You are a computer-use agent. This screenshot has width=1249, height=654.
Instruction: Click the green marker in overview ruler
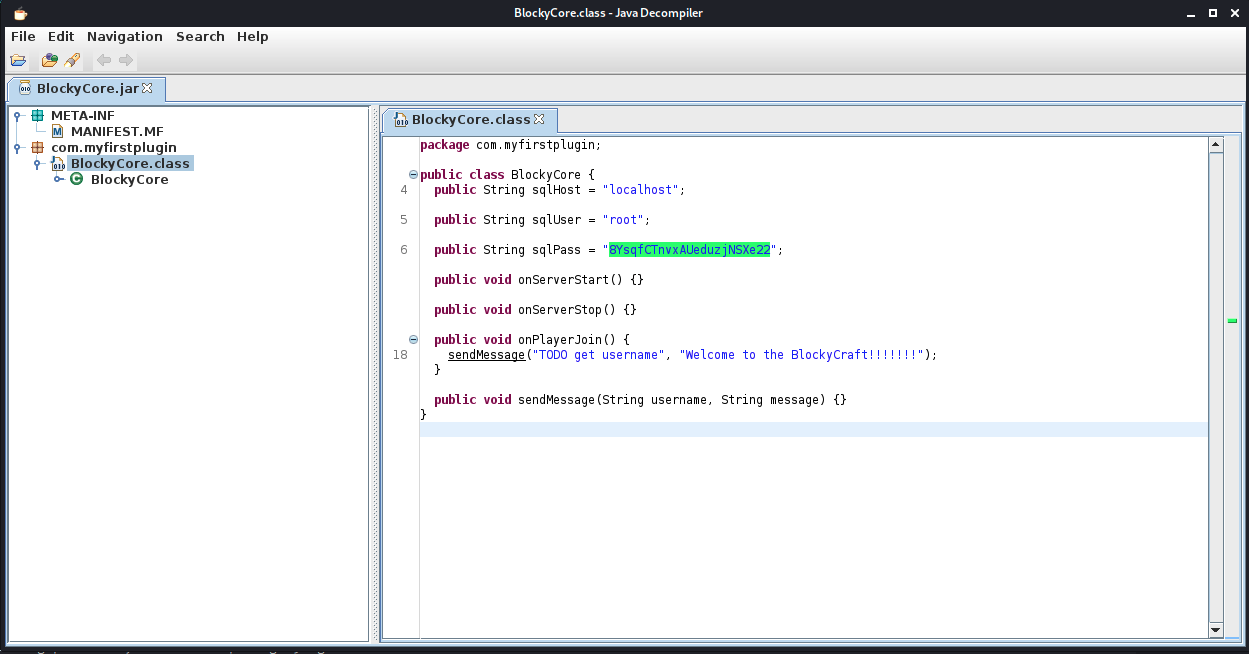click(x=1232, y=321)
